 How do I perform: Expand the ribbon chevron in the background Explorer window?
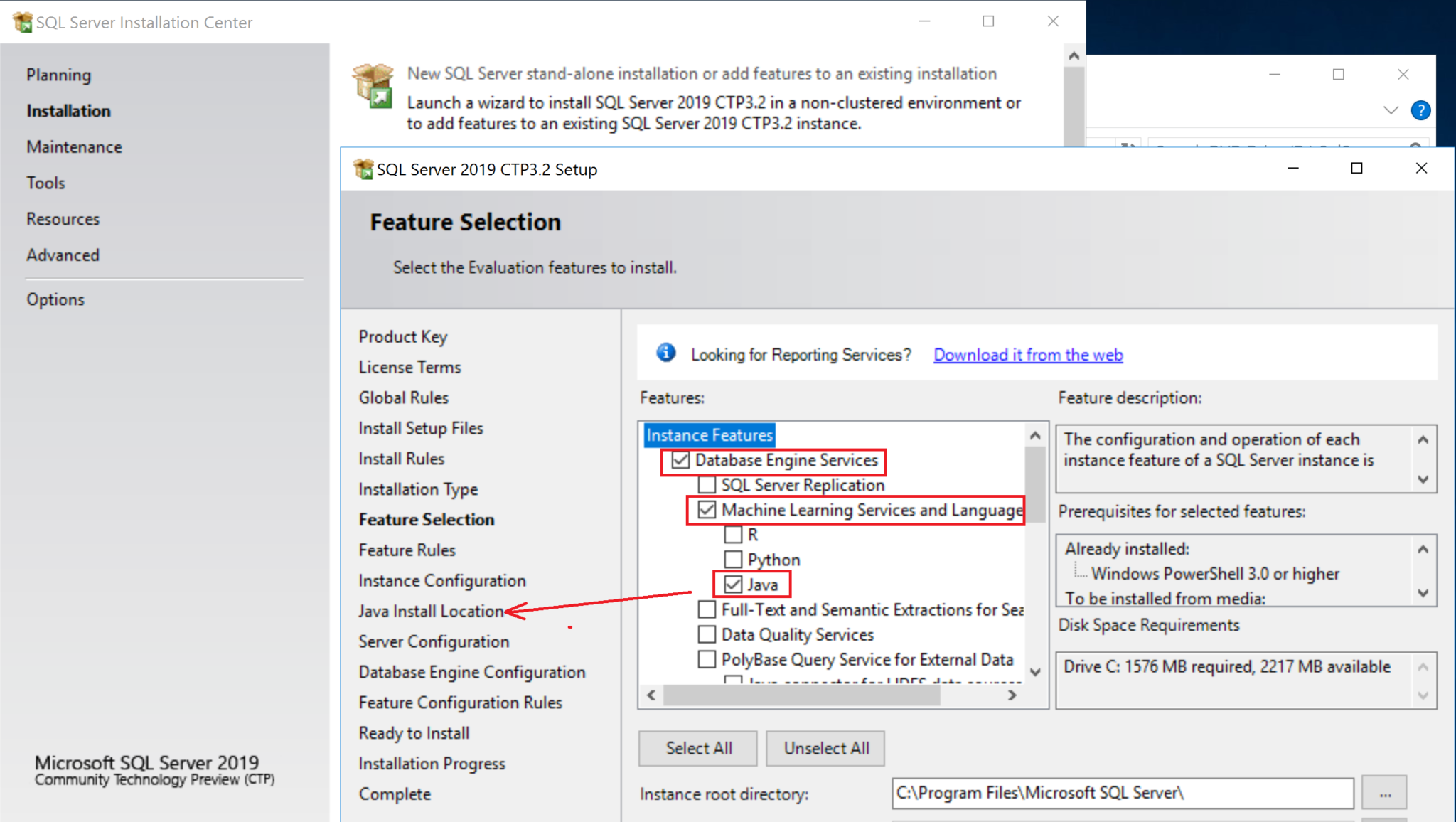tap(1391, 110)
